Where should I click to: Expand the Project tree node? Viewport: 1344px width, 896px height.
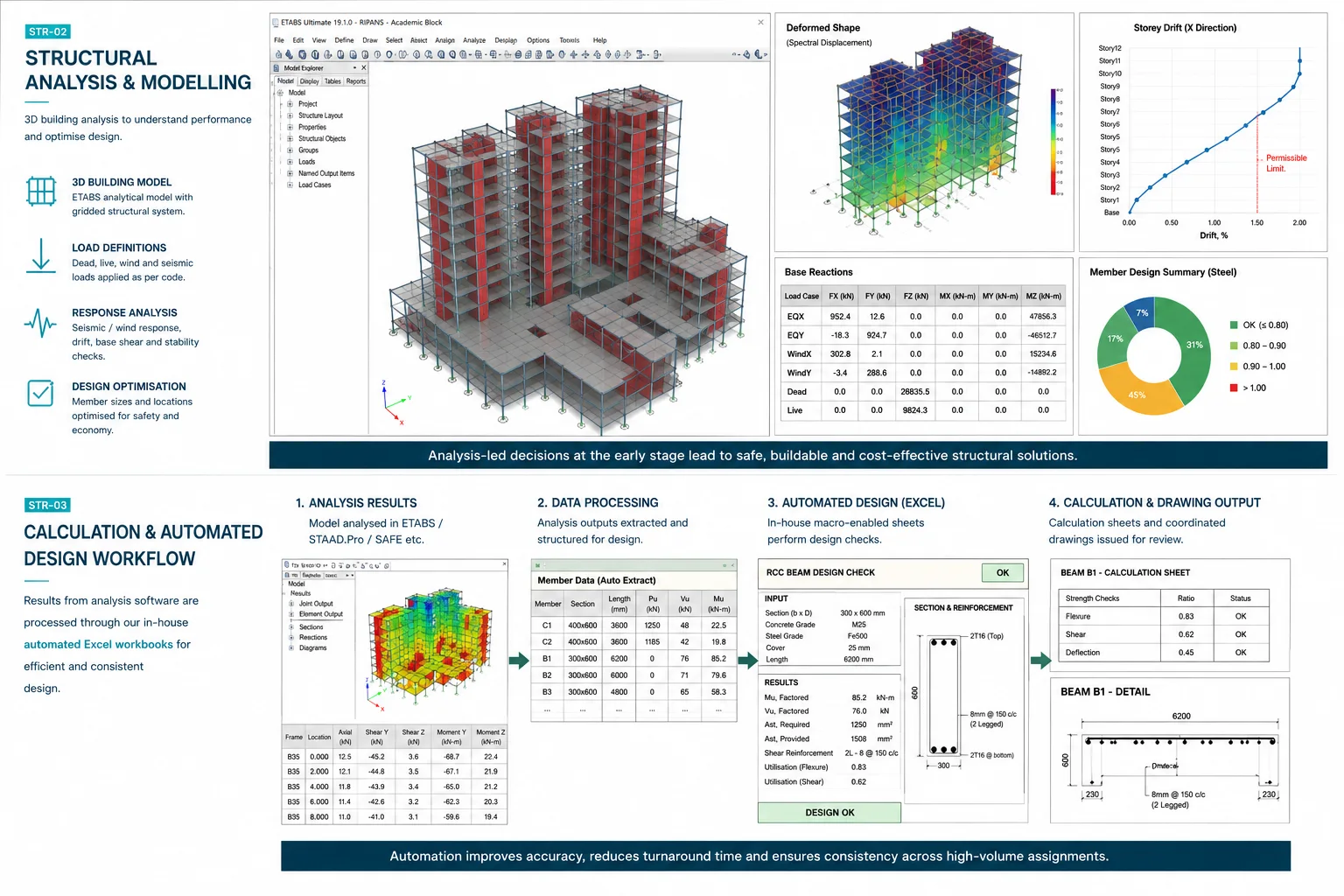[x=290, y=104]
